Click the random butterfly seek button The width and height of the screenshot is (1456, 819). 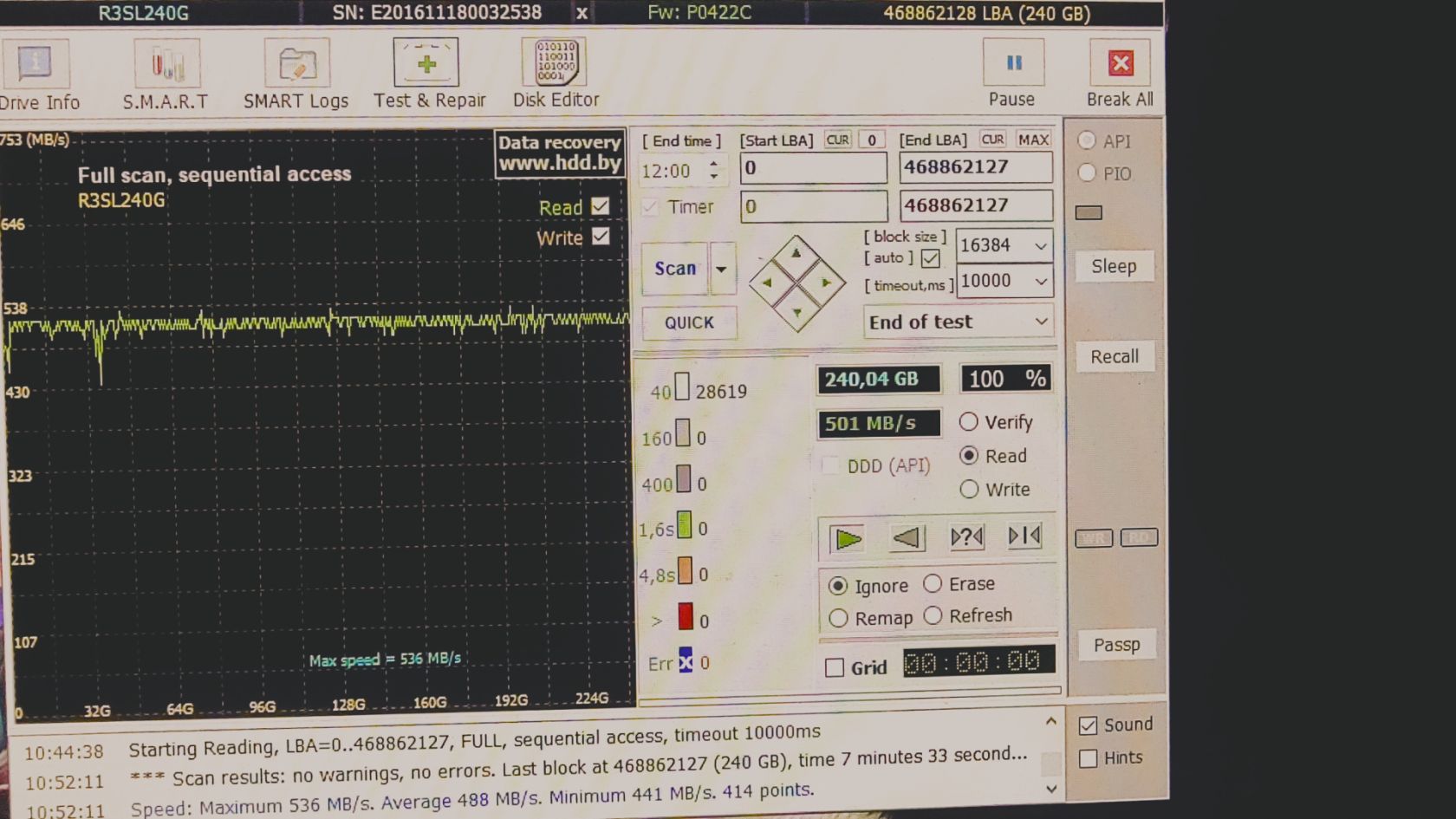[x=966, y=536]
